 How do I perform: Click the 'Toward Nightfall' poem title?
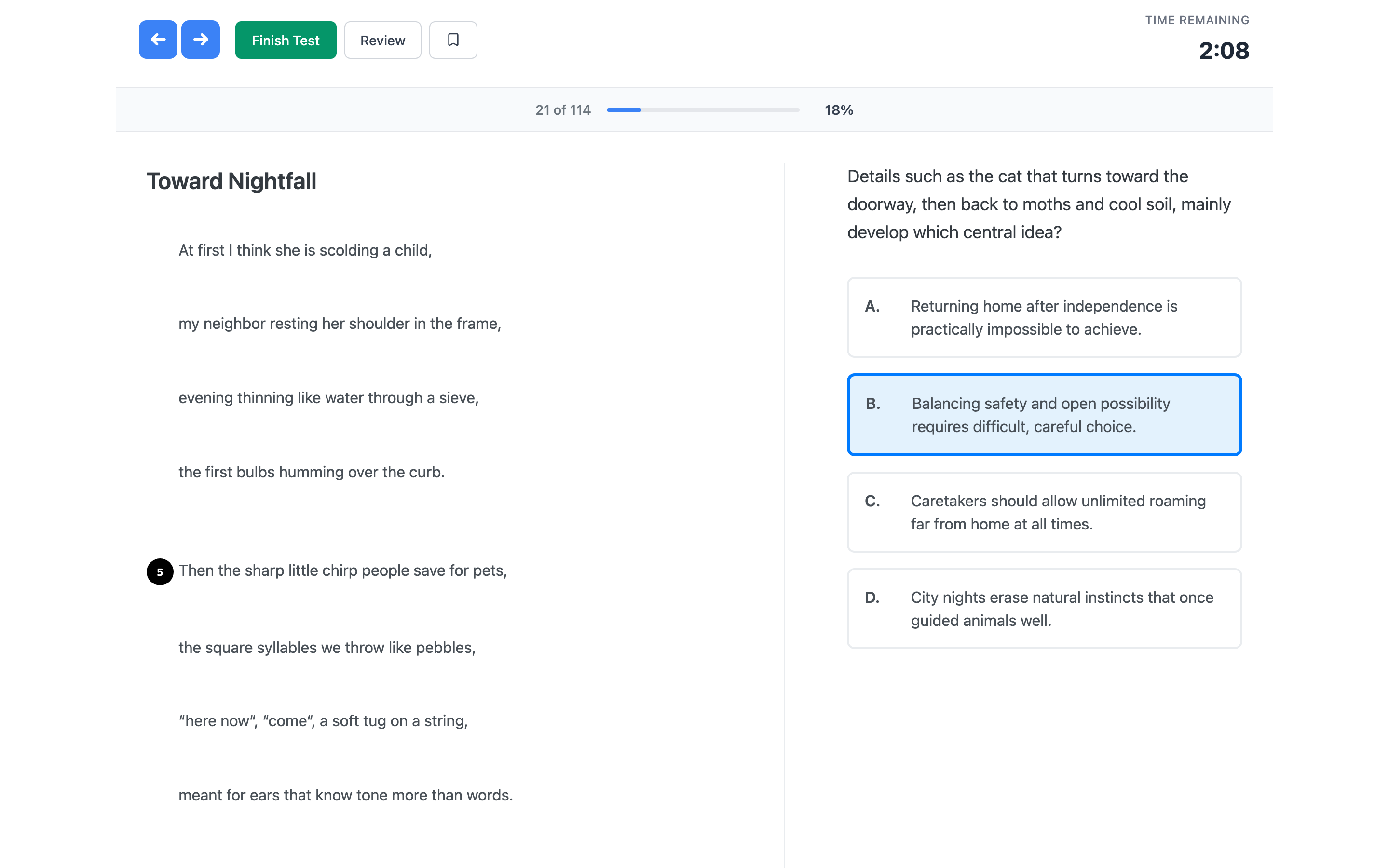[x=231, y=181]
